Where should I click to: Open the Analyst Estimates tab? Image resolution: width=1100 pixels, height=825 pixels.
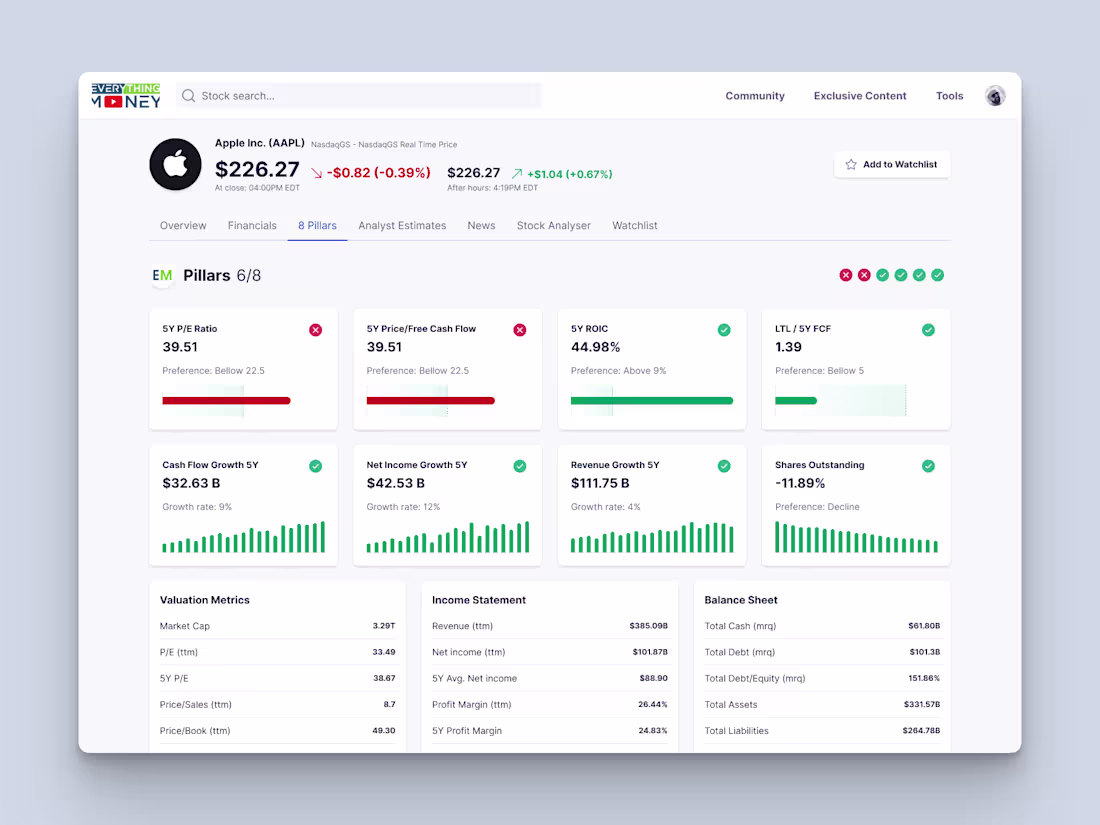pyautogui.click(x=402, y=225)
